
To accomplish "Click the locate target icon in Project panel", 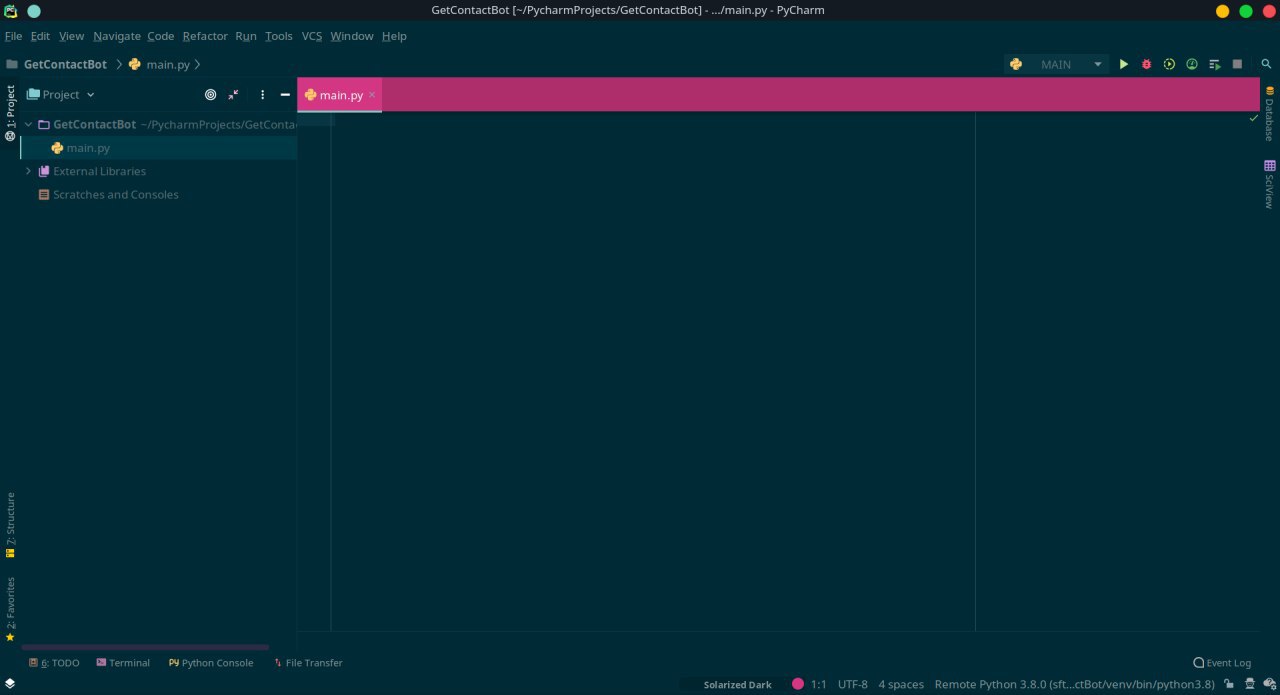I will tap(210, 94).
